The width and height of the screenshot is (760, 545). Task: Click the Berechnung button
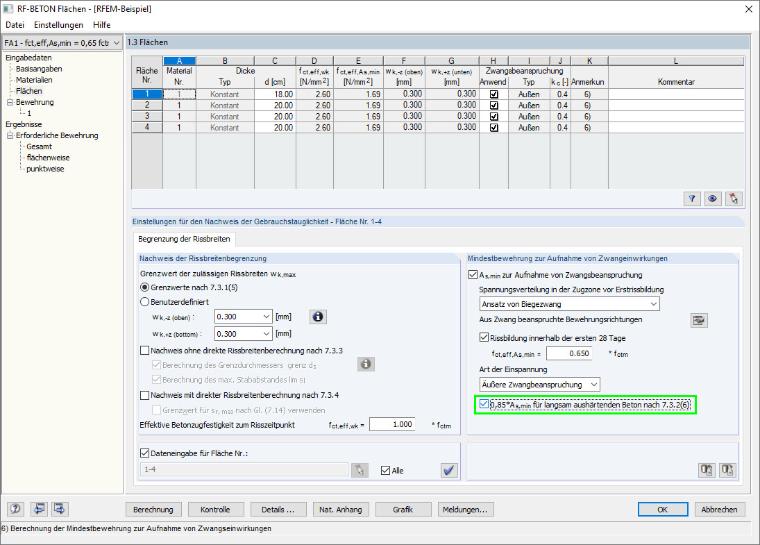[x=153, y=510]
